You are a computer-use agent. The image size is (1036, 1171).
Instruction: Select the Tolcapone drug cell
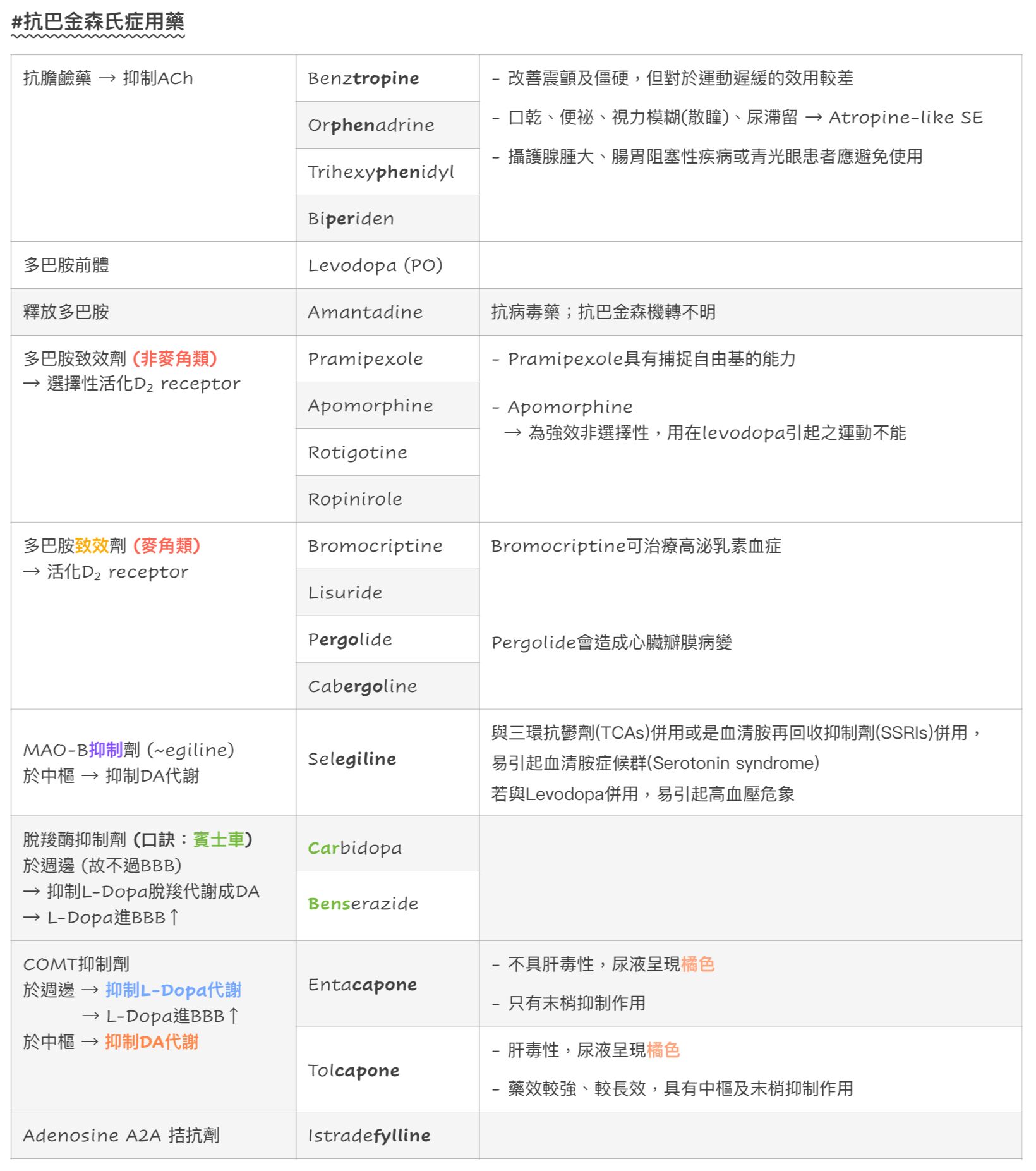[x=353, y=1071]
